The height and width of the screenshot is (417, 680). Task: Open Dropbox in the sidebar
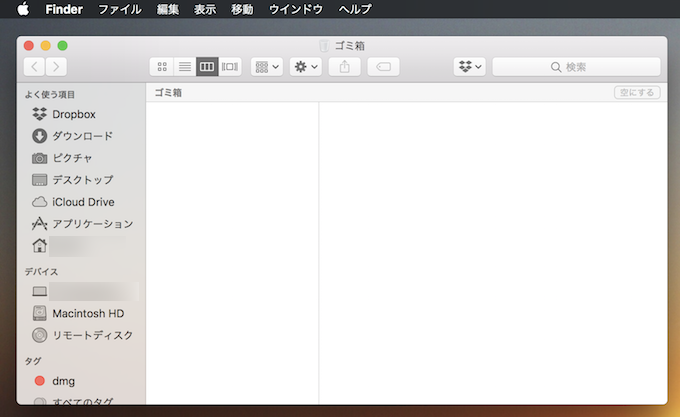(x=73, y=114)
